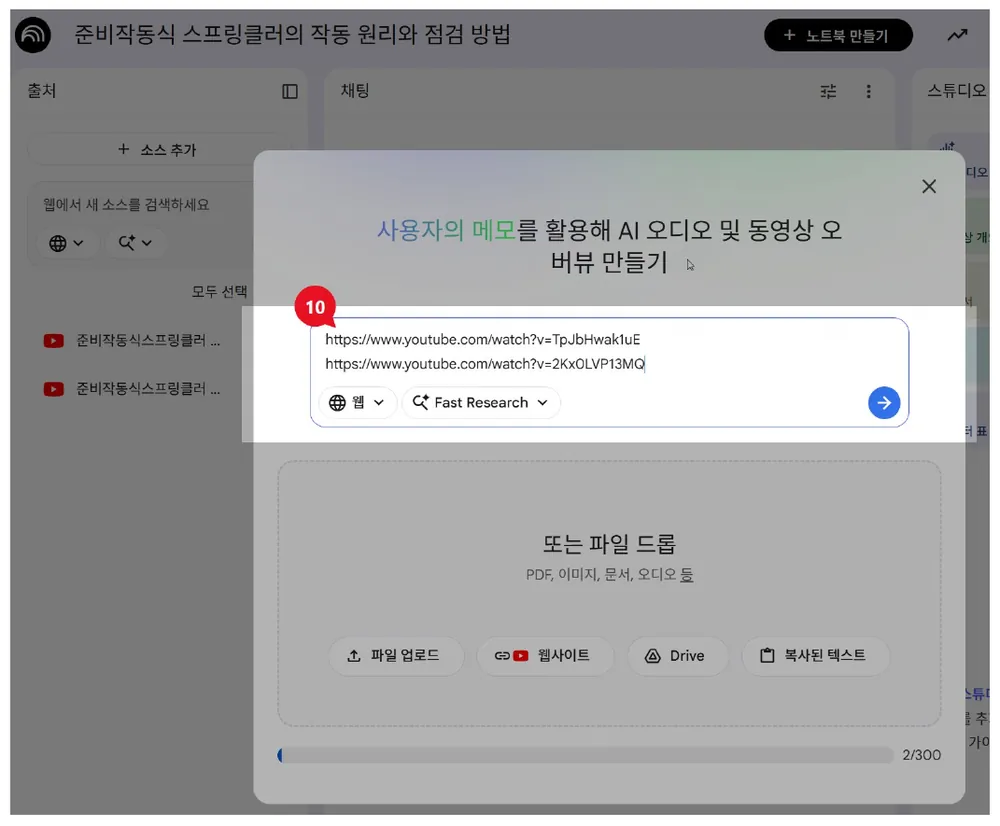Click the 복사된 텍스트 button
The image size is (1000, 826).
pyautogui.click(x=815, y=656)
